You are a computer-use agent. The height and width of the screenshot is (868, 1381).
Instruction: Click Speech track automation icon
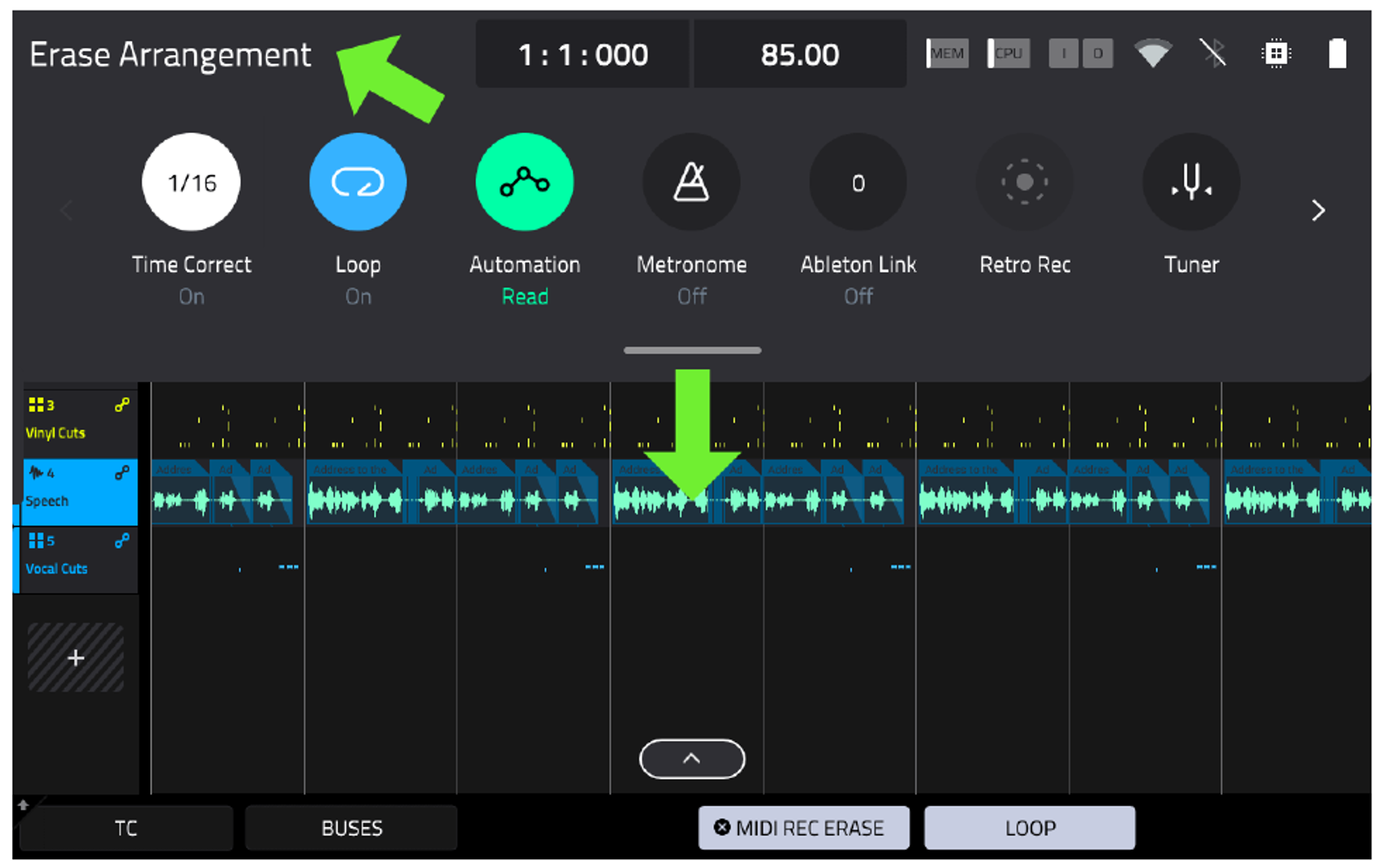[x=122, y=473]
